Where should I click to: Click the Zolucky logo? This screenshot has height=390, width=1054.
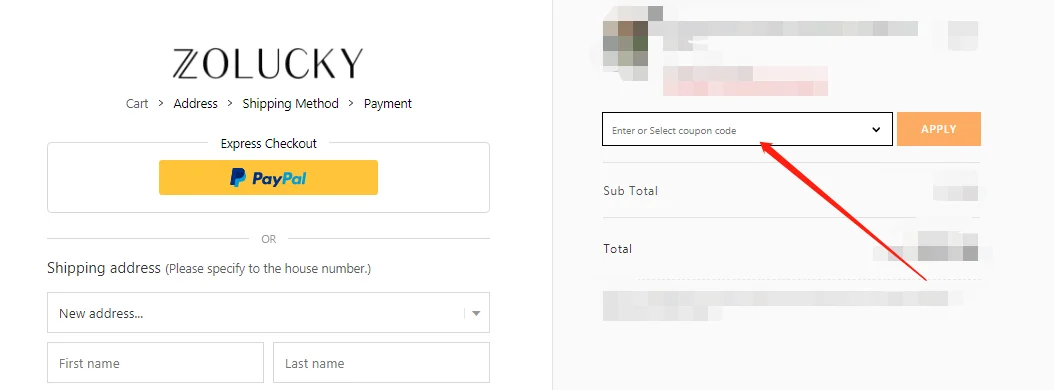point(268,63)
